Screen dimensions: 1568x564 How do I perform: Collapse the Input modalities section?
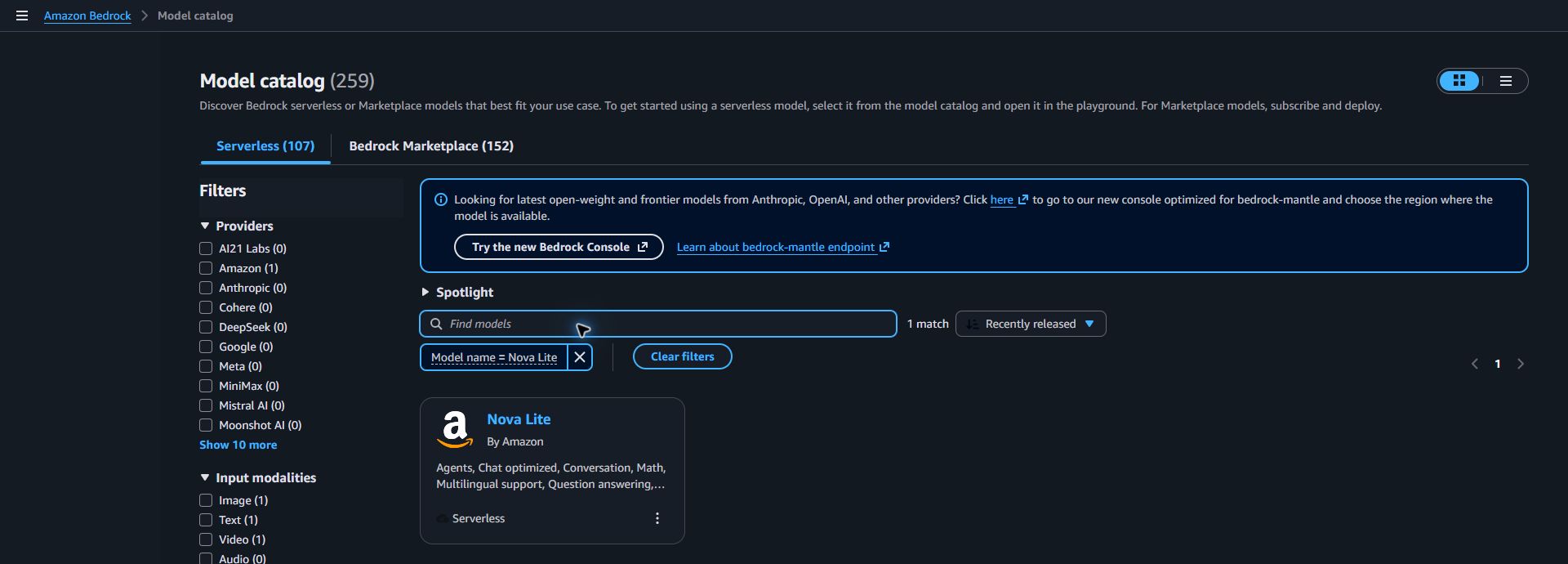[205, 477]
